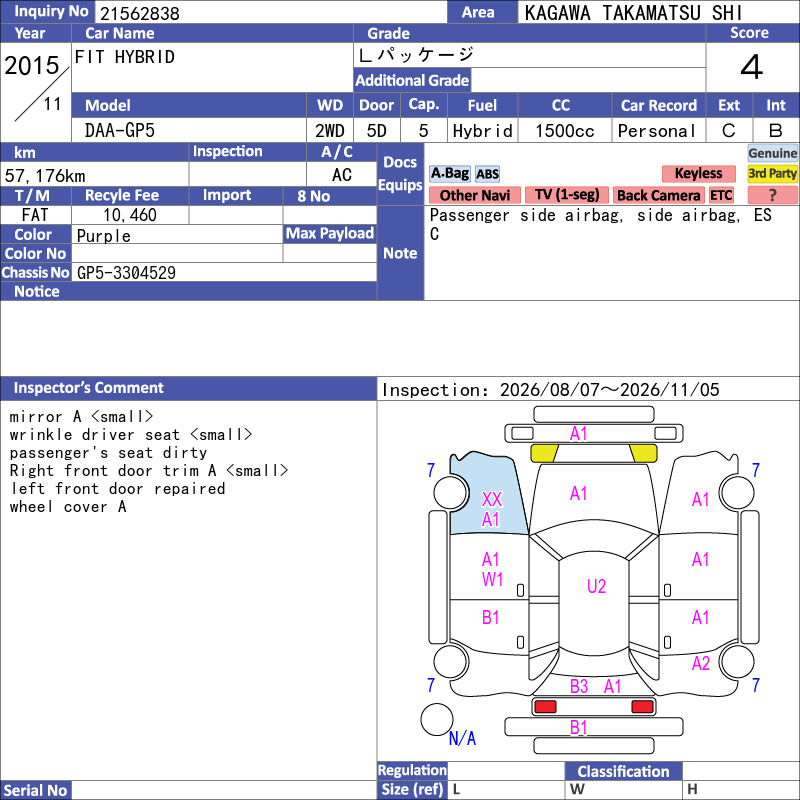Select the Notice header bar
This screenshot has height=800, width=800.
(188, 291)
